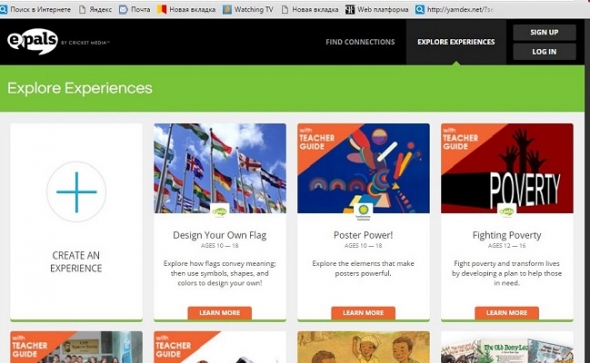Click the Fighting Poverty title
Image resolution: width=590 pixels, height=363 pixels.
pyautogui.click(x=507, y=235)
